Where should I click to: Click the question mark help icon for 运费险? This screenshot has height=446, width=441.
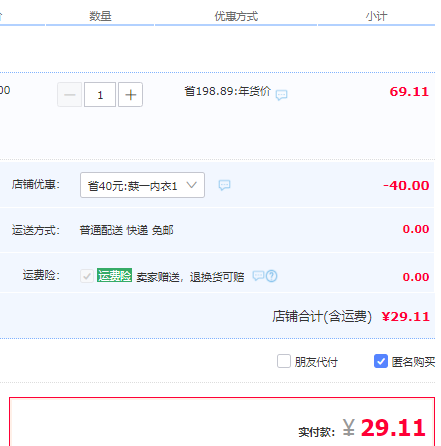[x=272, y=276]
